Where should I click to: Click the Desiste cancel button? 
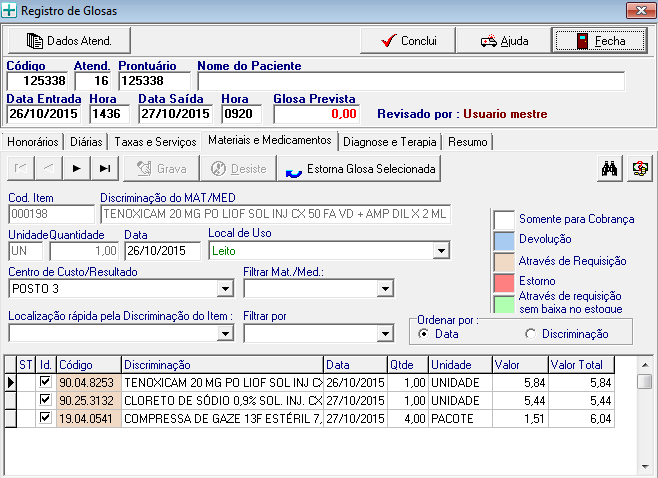click(x=238, y=168)
